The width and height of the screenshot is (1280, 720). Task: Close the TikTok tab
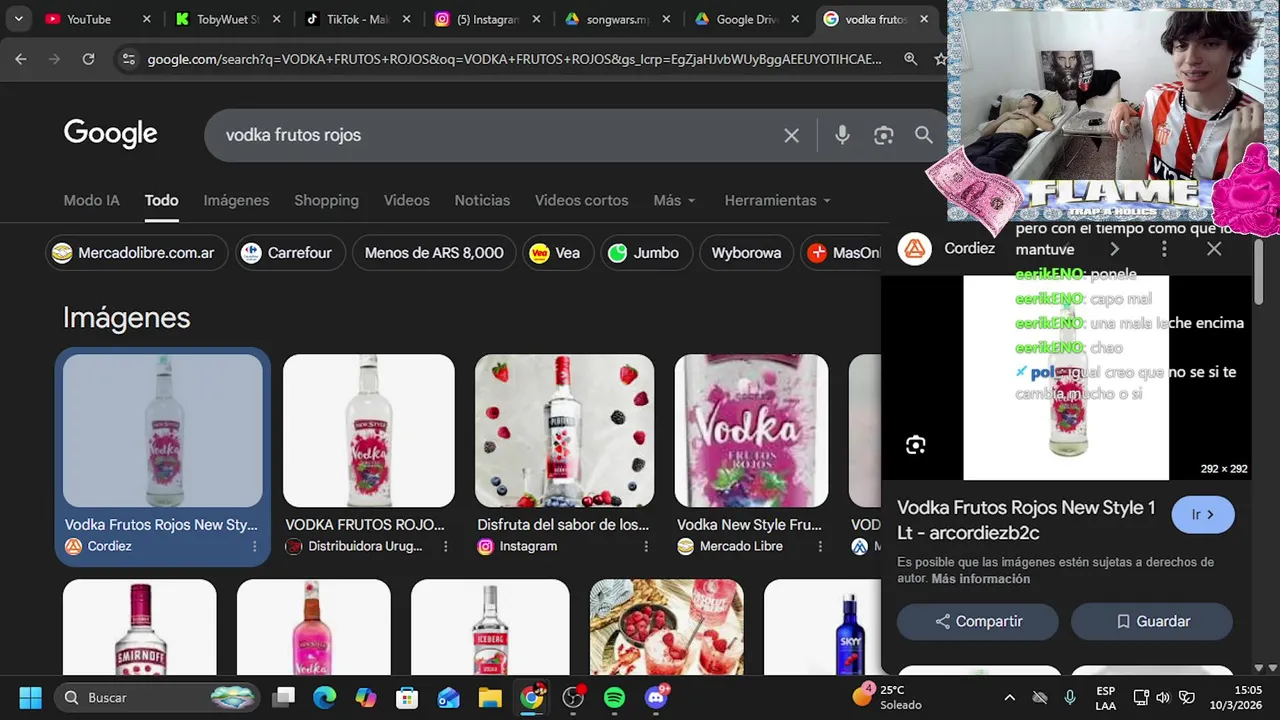[x=406, y=19]
